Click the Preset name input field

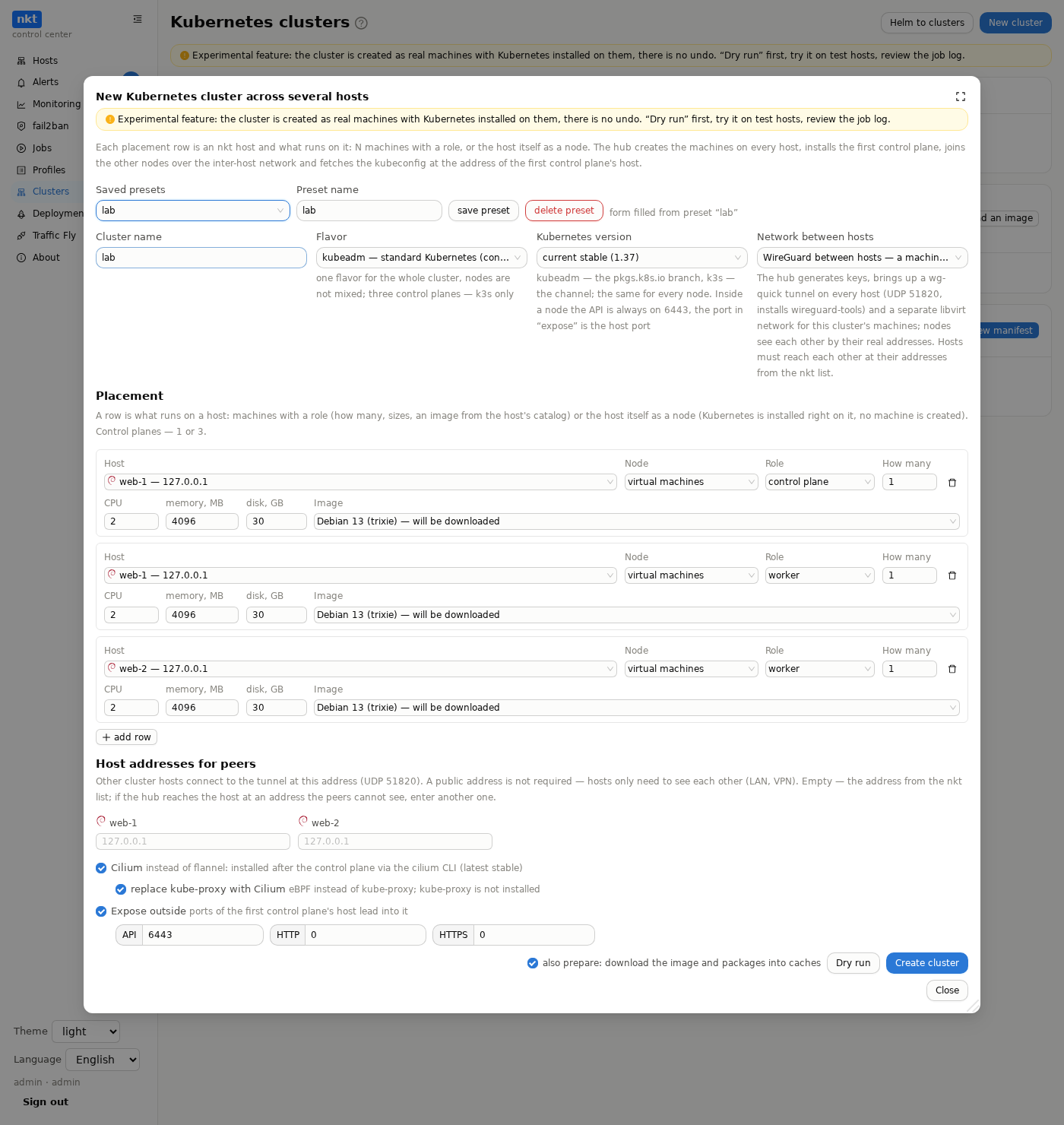tap(369, 211)
